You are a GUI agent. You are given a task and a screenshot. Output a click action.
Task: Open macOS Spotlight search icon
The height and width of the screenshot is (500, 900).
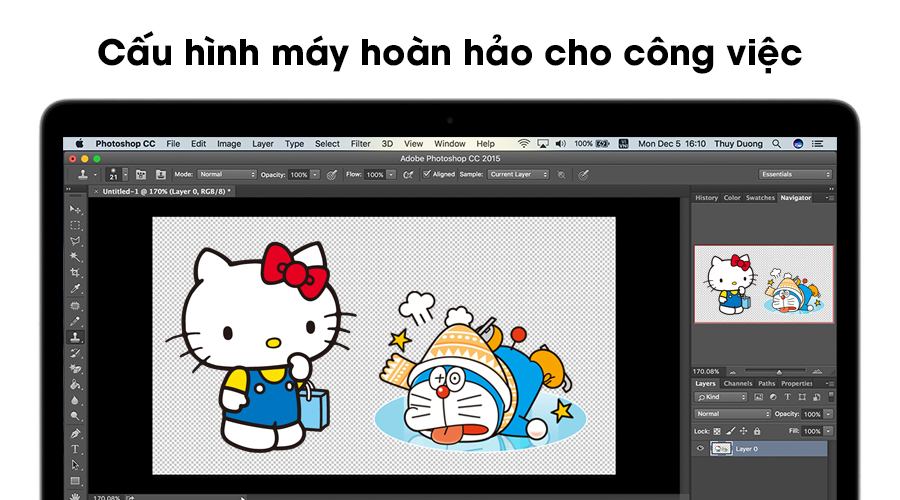776,144
